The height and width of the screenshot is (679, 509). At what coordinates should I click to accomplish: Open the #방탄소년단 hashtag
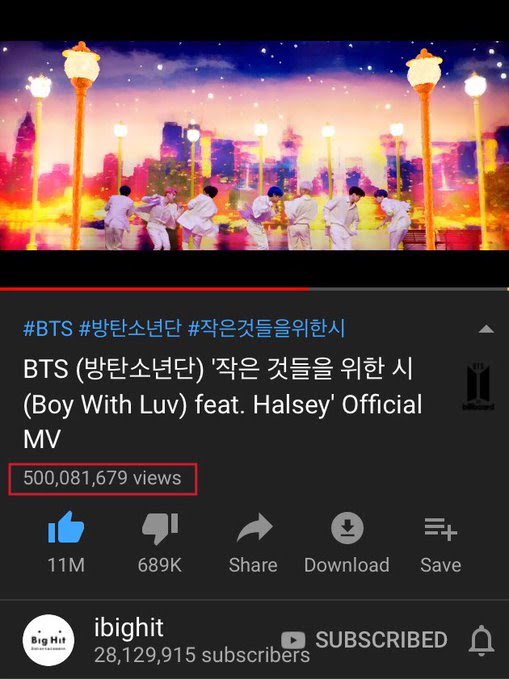click(130, 328)
